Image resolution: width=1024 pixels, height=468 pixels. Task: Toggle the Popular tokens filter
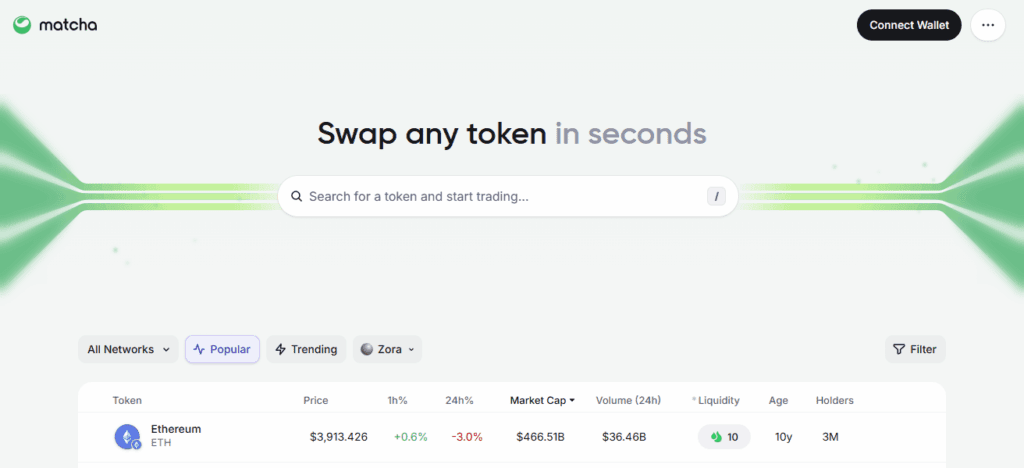(222, 349)
